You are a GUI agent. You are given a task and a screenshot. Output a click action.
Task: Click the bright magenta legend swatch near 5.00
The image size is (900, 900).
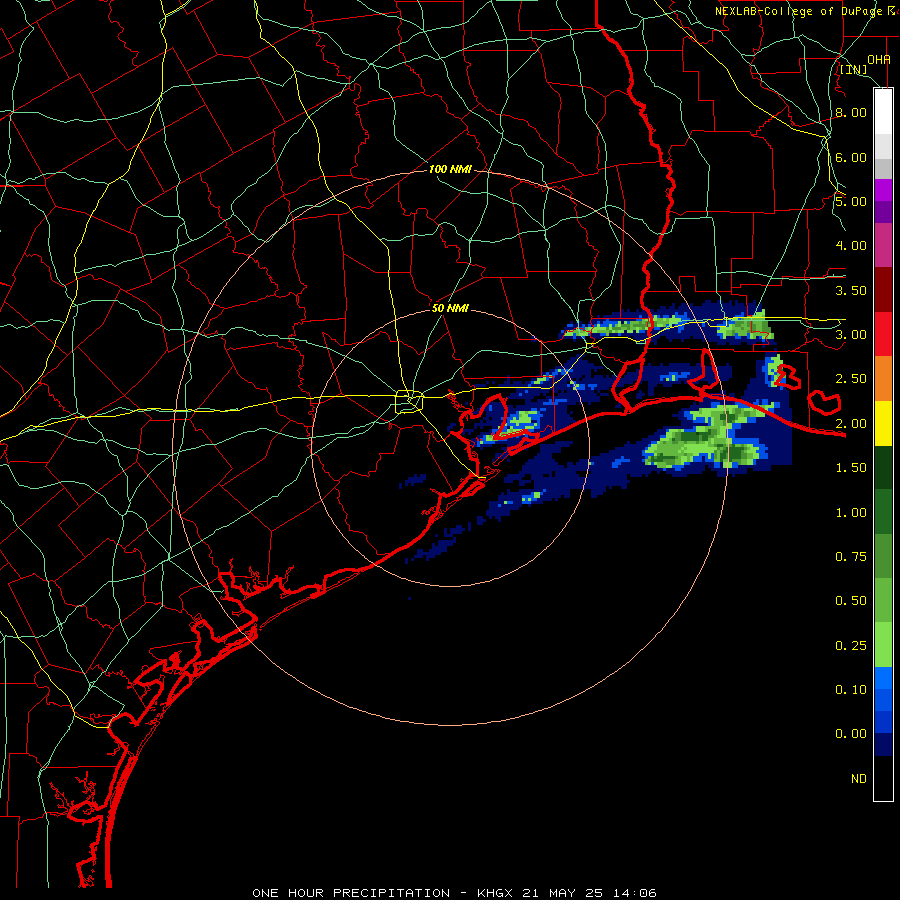click(x=883, y=190)
